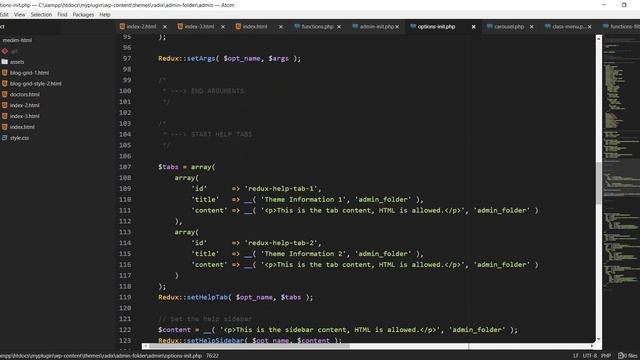The width and height of the screenshot is (640, 360).
Task: Click the horizontal scrollbar left arrow
Action: pos(145,346)
